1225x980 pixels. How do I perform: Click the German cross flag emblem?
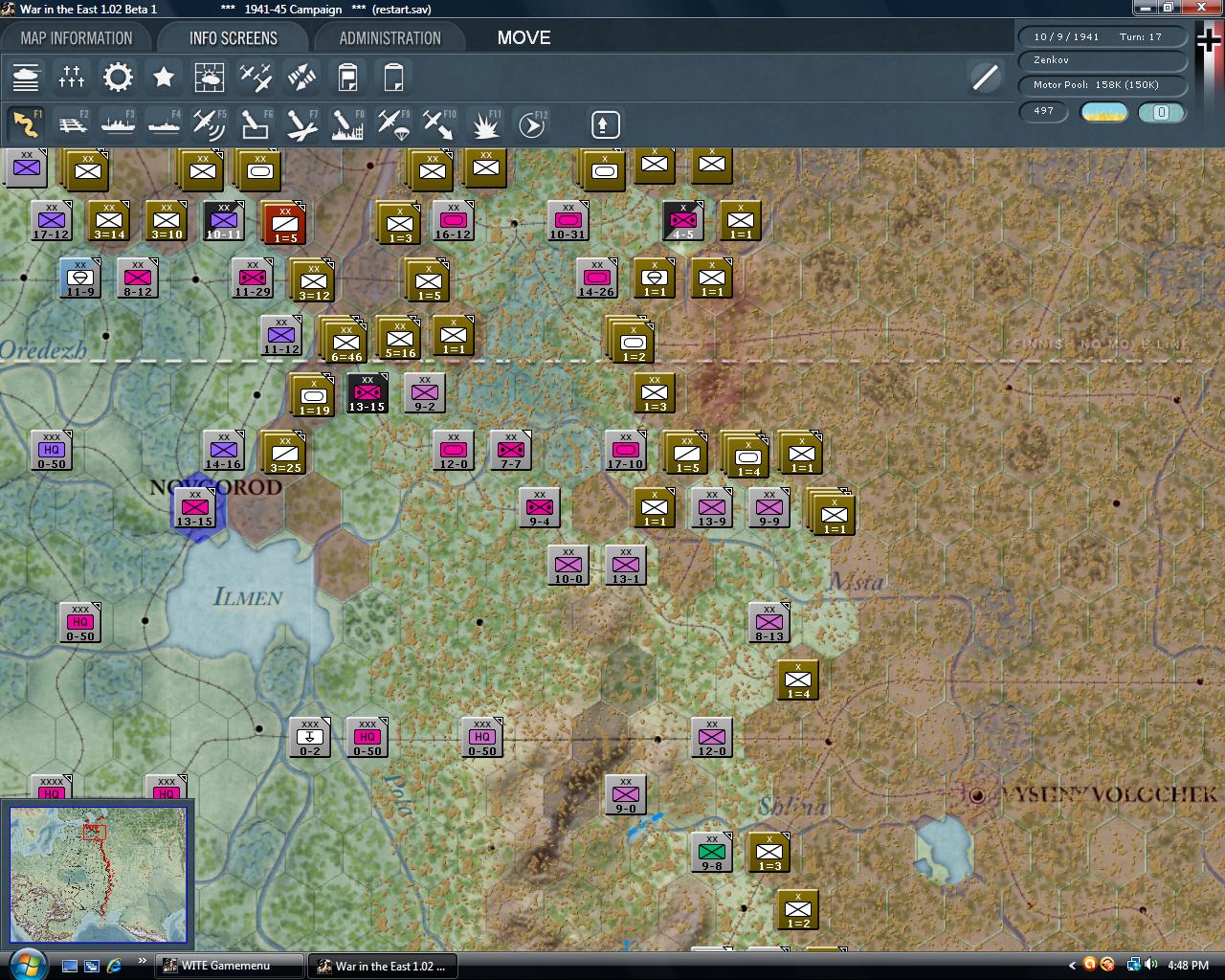pos(1209,42)
